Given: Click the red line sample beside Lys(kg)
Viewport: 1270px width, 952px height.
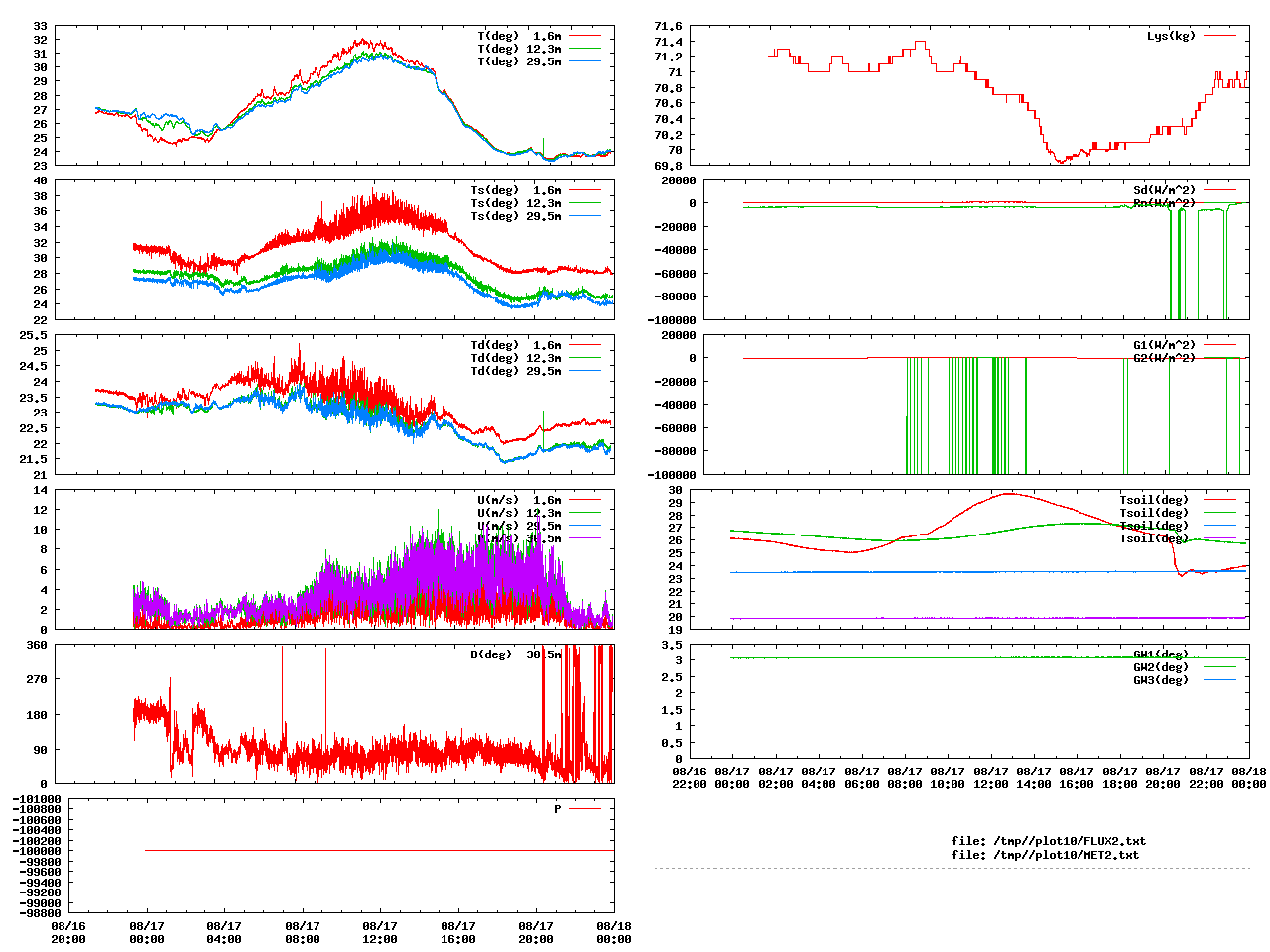Looking at the screenshot, I should click(1219, 36).
